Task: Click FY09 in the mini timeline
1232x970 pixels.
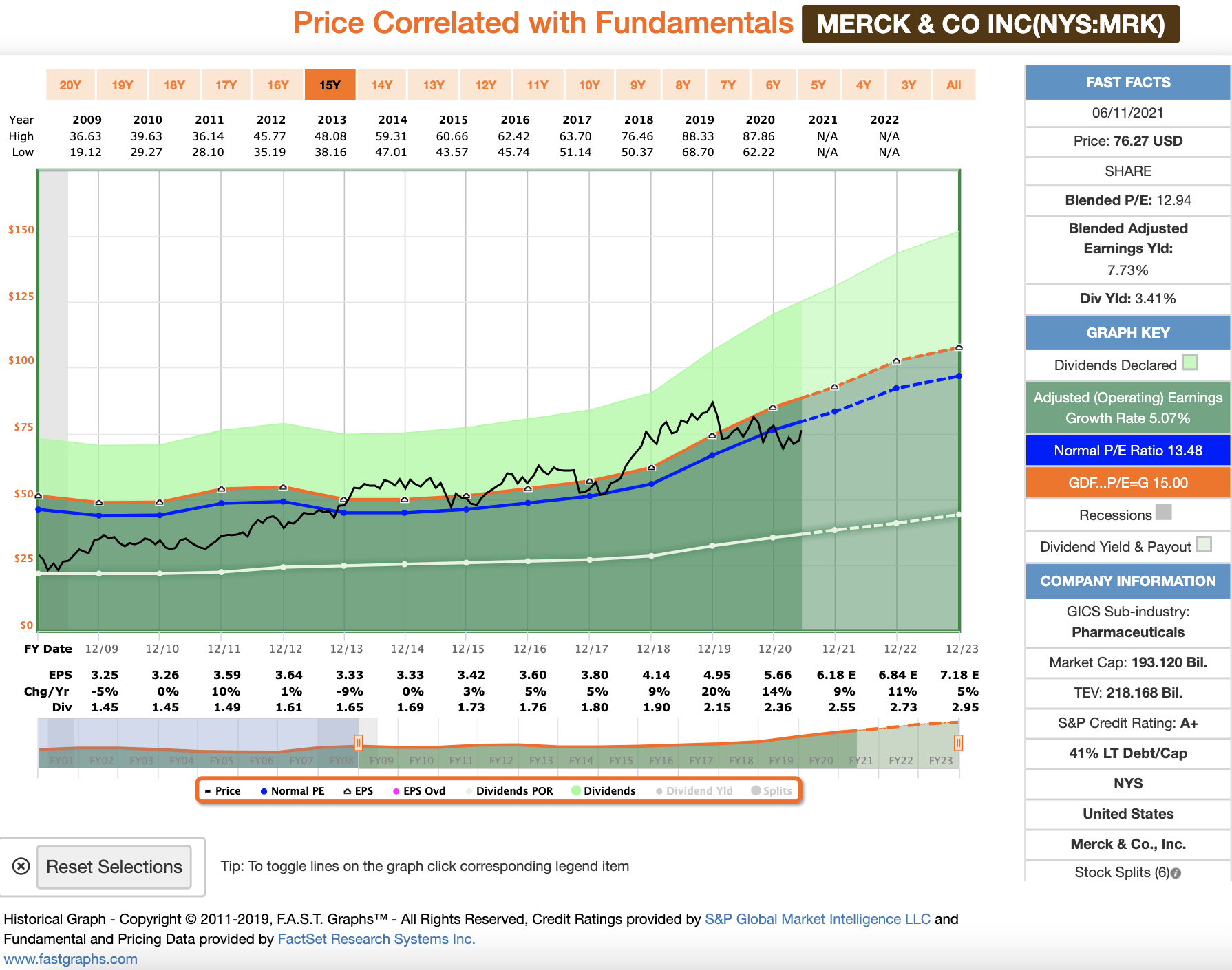Action: click(381, 760)
